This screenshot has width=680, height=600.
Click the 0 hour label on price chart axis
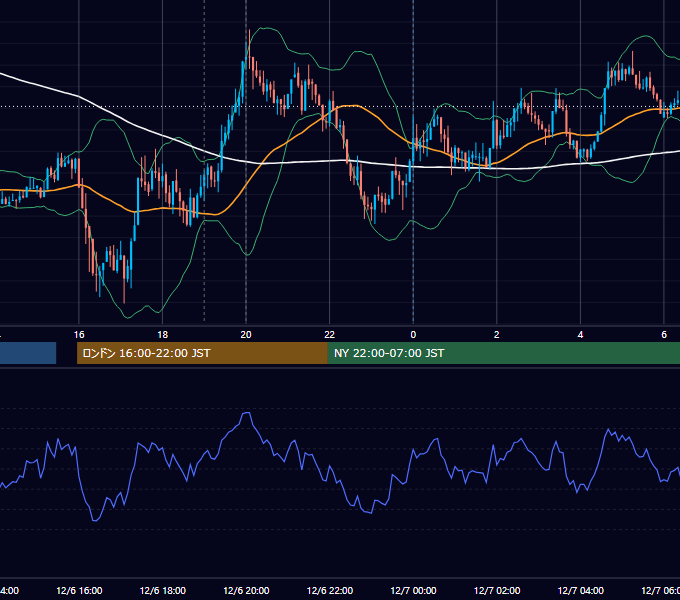[x=413, y=335]
